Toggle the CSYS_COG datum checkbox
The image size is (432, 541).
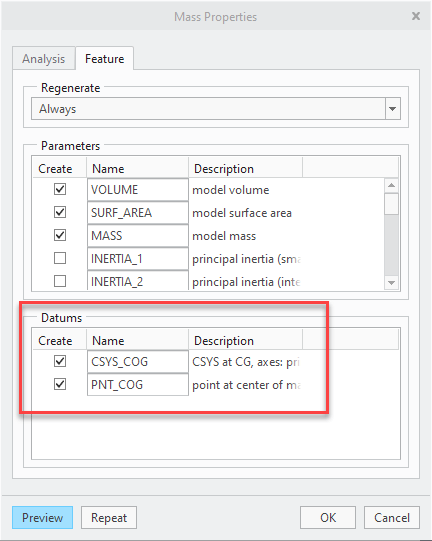tap(60, 361)
